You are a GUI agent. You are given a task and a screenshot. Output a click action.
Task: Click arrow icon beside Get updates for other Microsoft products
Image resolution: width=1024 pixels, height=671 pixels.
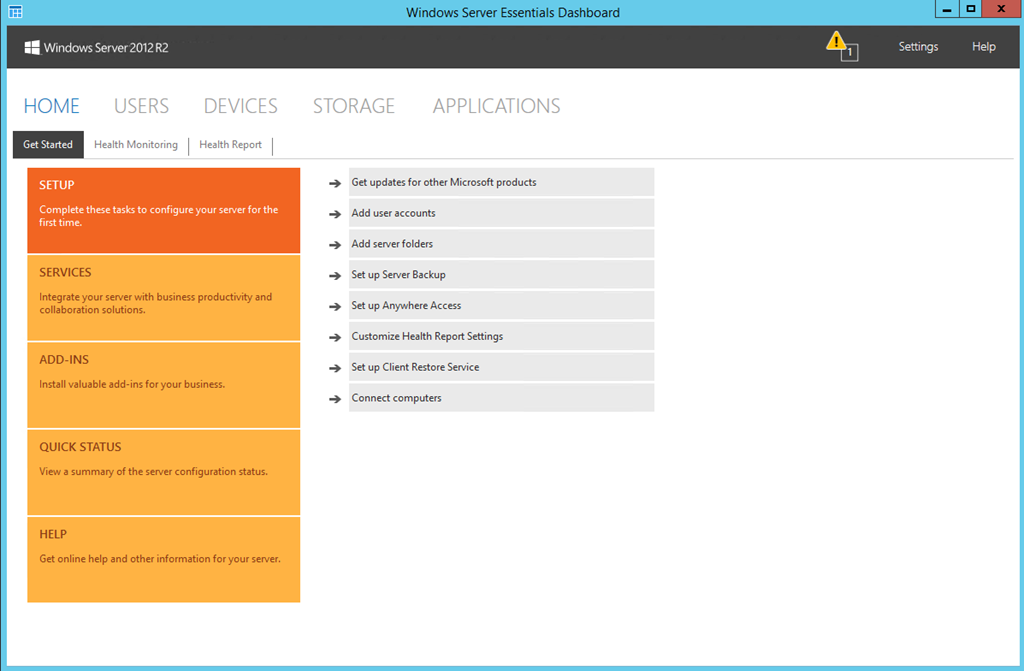(x=335, y=184)
